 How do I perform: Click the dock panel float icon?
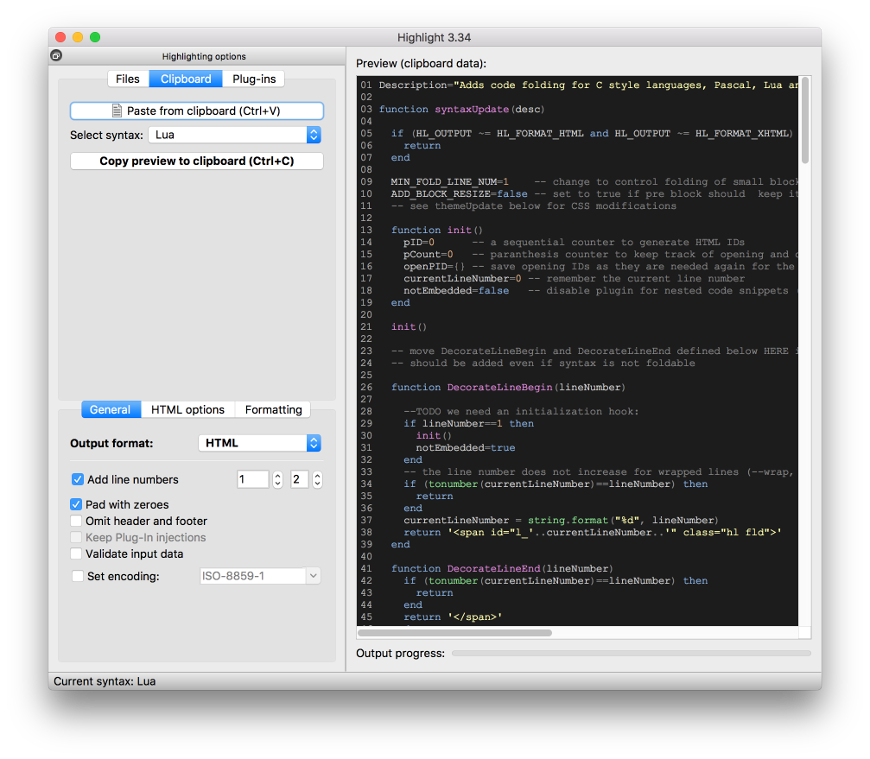pyautogui.click(x=56, y=55)
